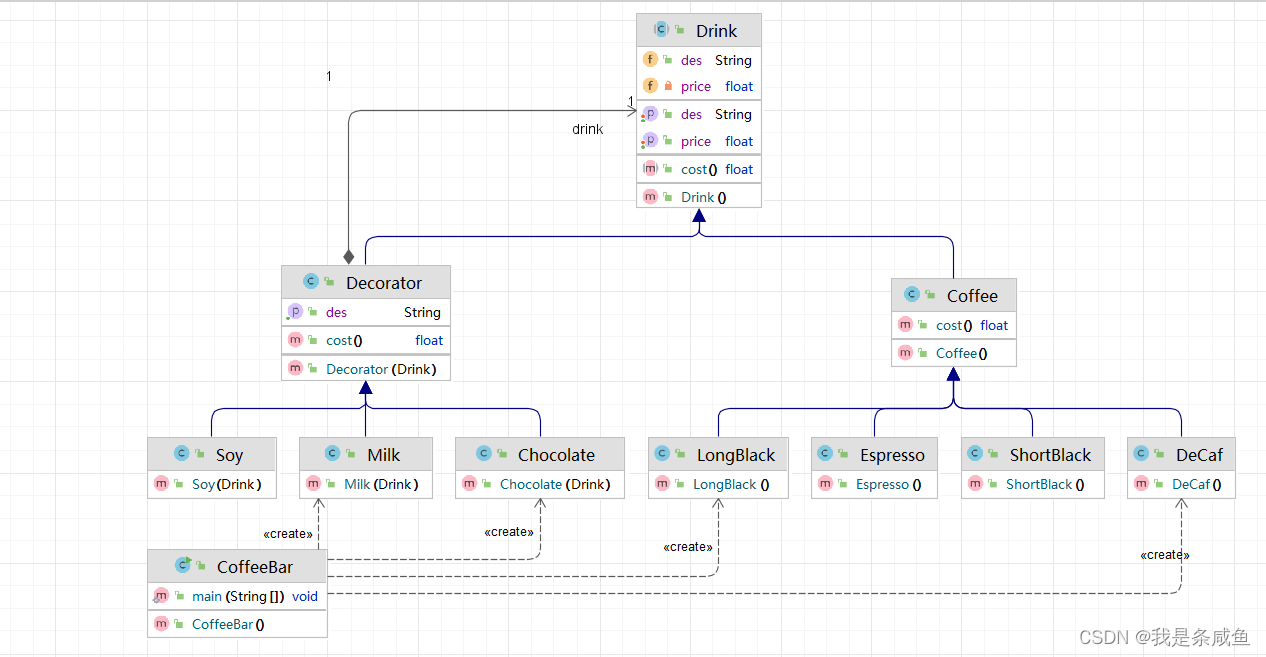Click the «create» label near LongBlack
1266x657 pixels.
(688, 547)
